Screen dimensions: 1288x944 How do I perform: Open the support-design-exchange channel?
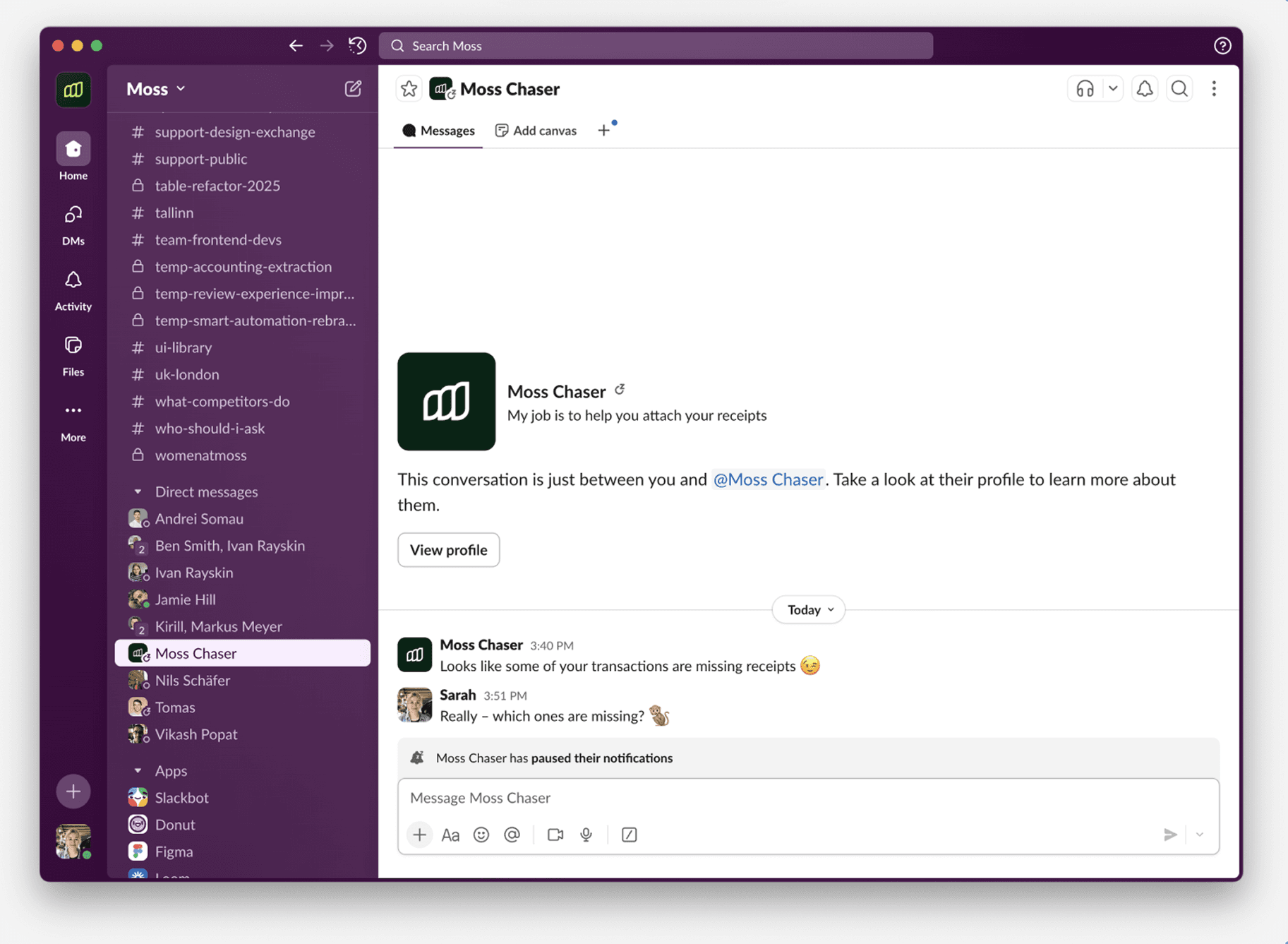242,132
